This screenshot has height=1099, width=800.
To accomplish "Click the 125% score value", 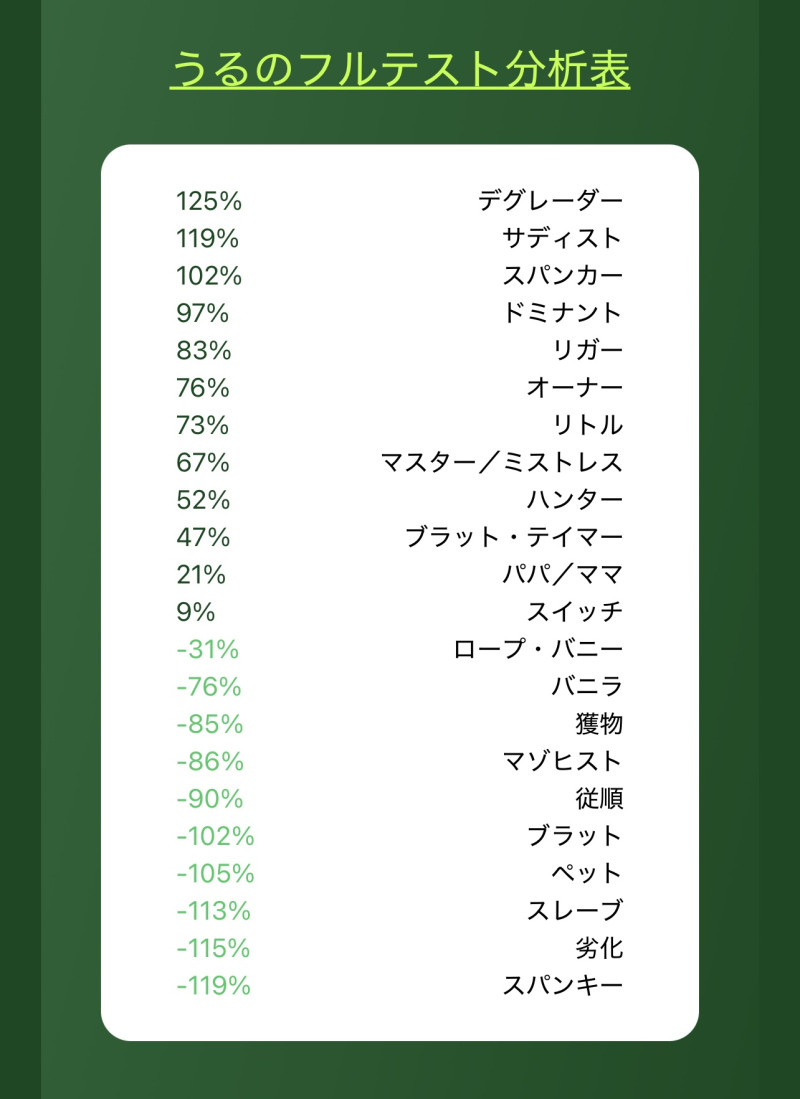I will (209, 201).
